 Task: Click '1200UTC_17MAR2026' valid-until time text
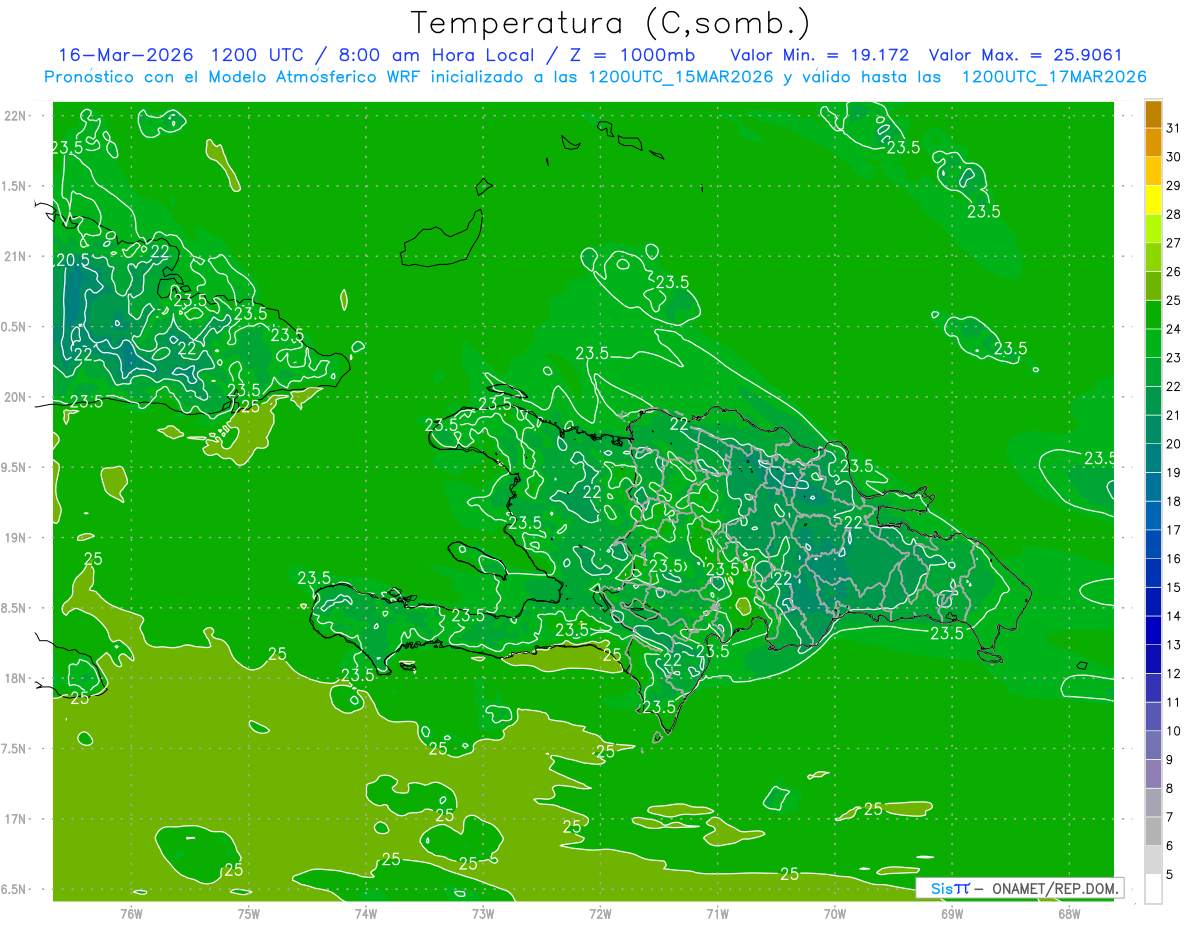click(1054, 77)
